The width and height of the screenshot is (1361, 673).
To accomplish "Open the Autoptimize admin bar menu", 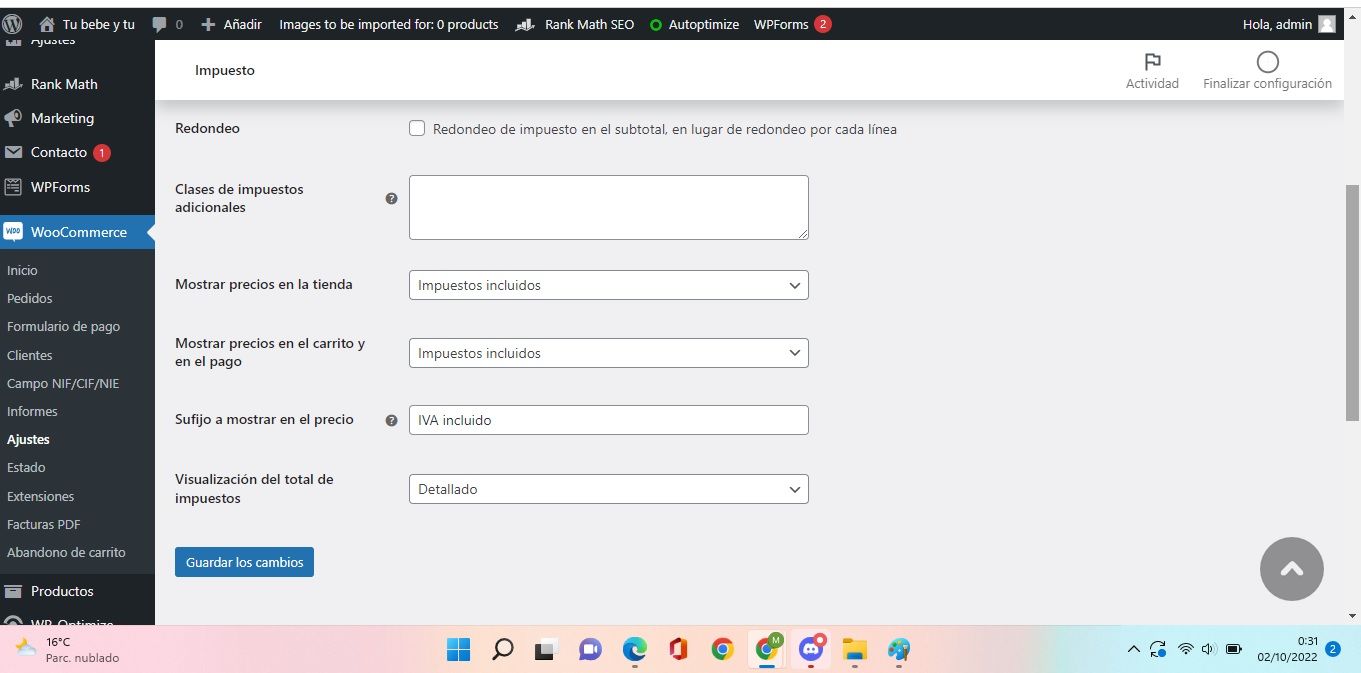I will [x=694, y=24].
